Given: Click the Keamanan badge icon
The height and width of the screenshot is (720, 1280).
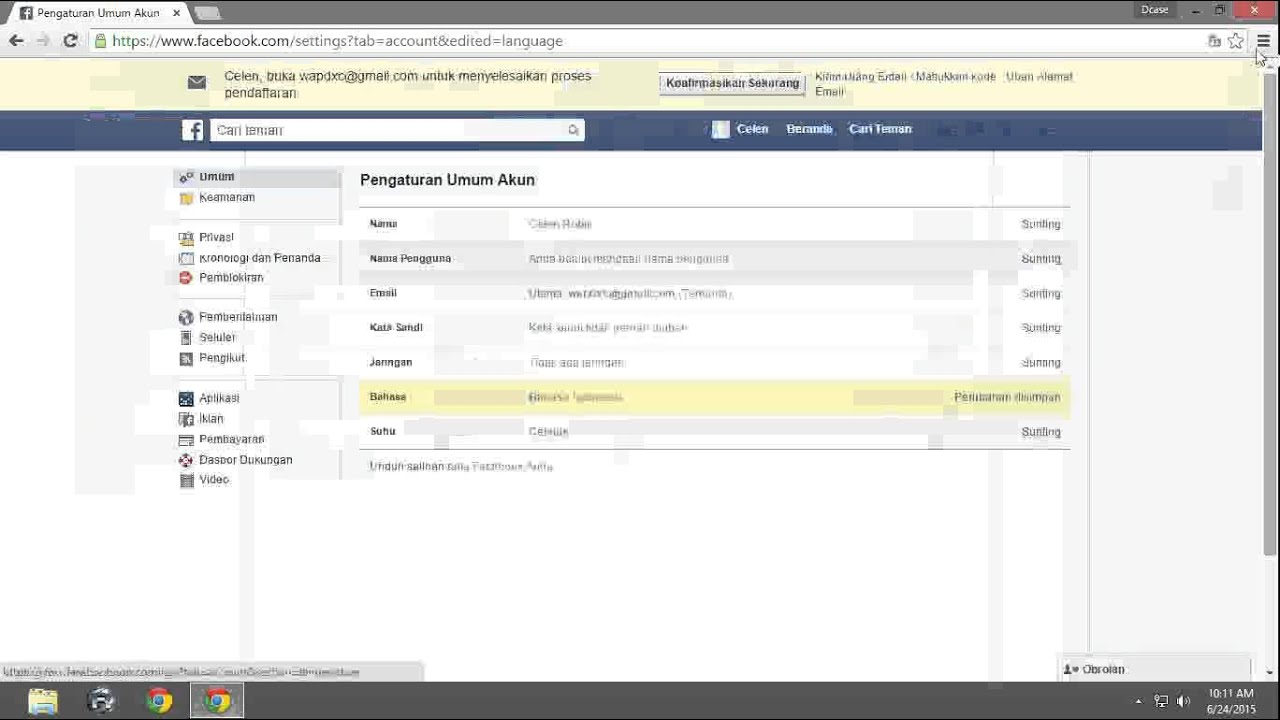Looking at the screenshot, I should [x=186, y=198].
